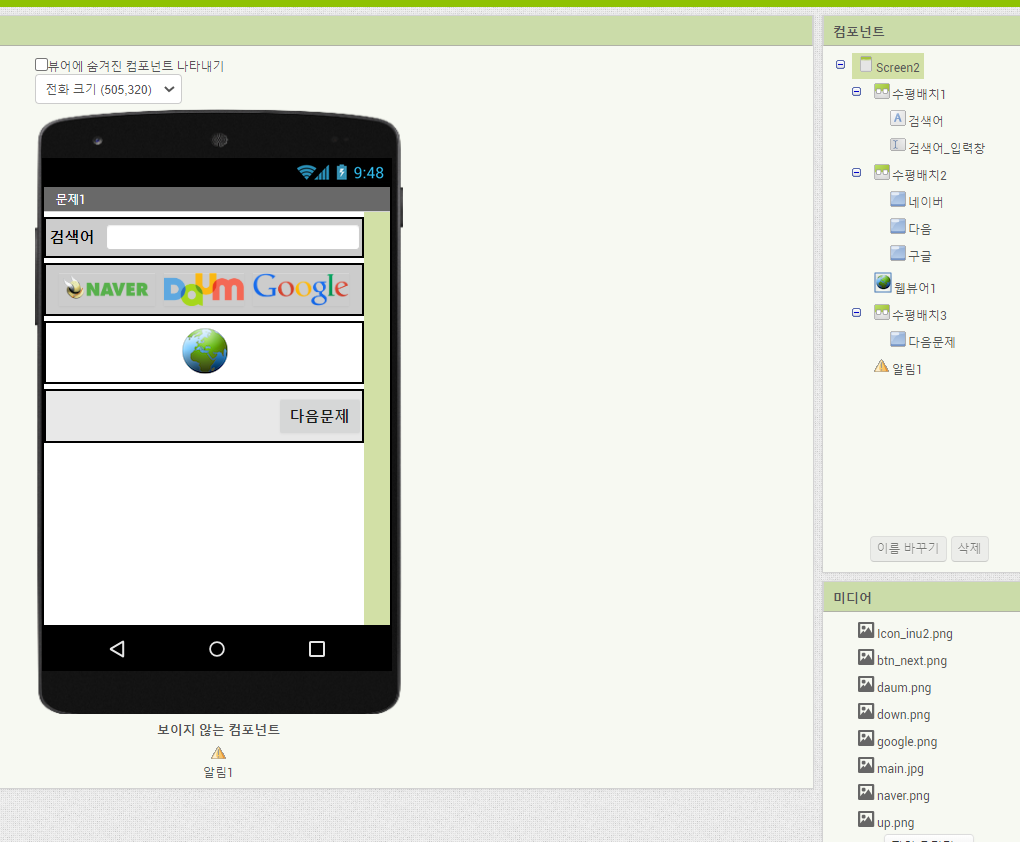
Task: Select the 다음문제 tree item label
Action: 932,342
